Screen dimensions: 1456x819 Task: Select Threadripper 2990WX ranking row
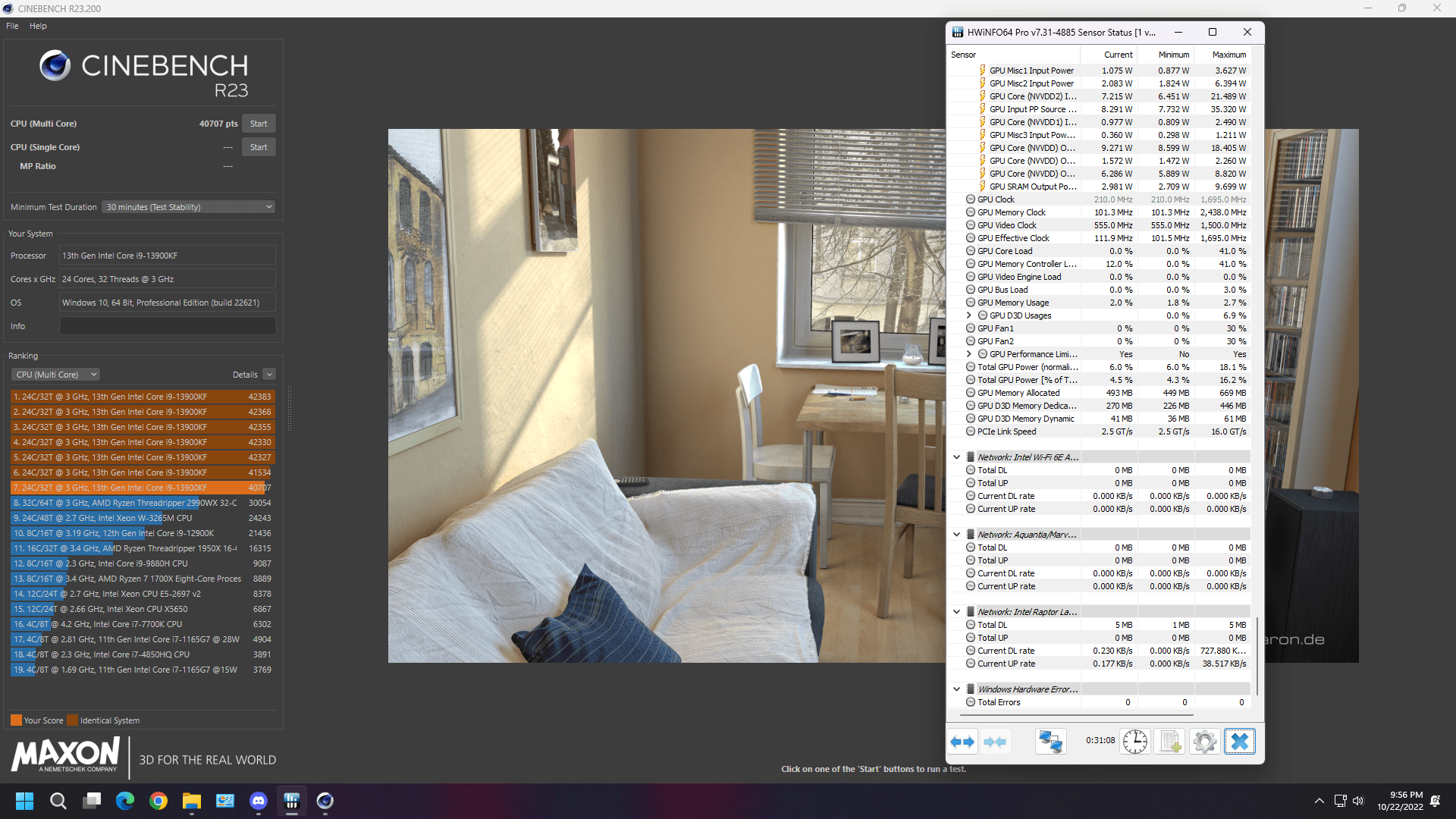click(143, 503)
